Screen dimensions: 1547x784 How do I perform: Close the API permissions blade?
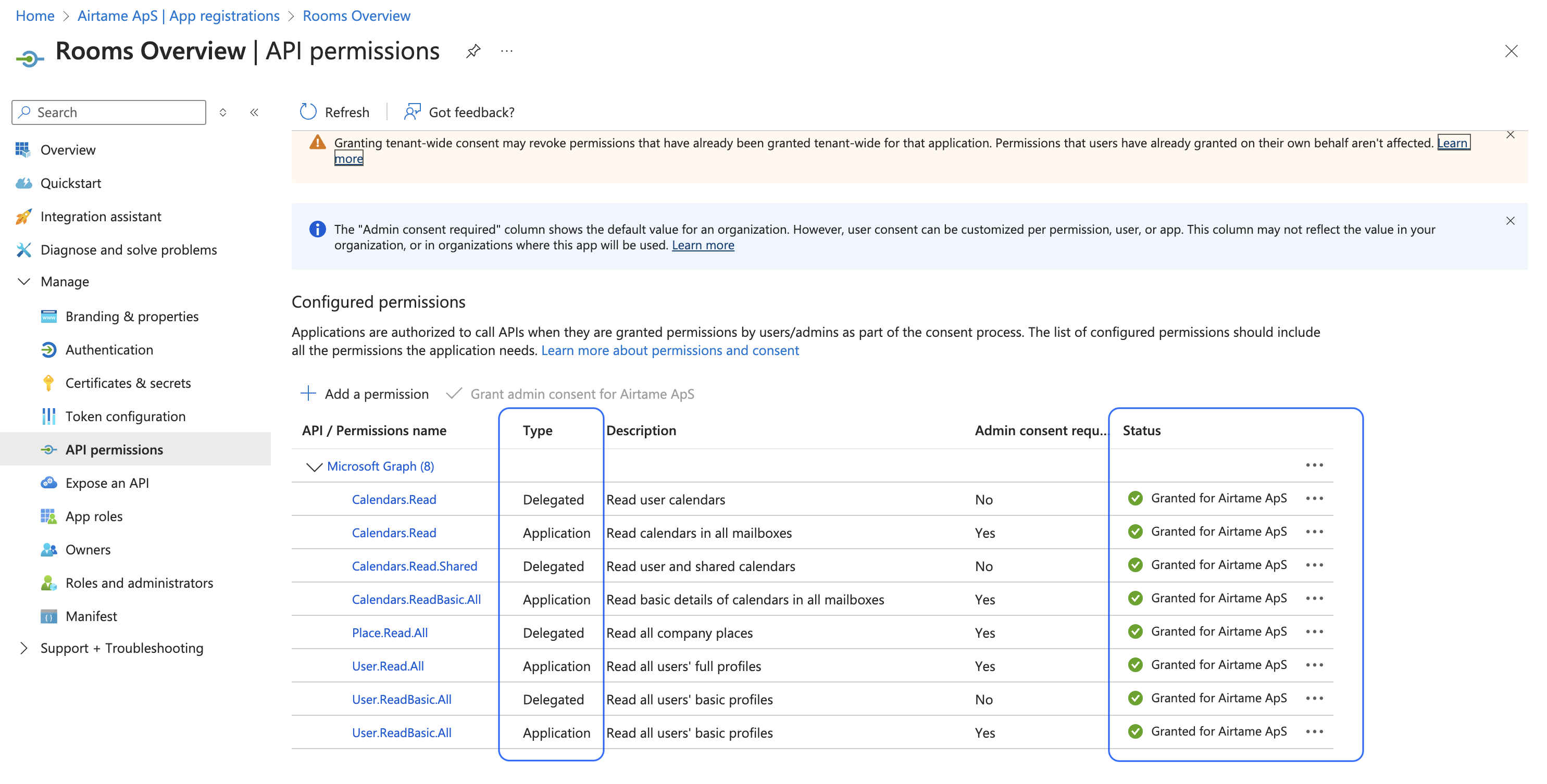coord(1511,52)
